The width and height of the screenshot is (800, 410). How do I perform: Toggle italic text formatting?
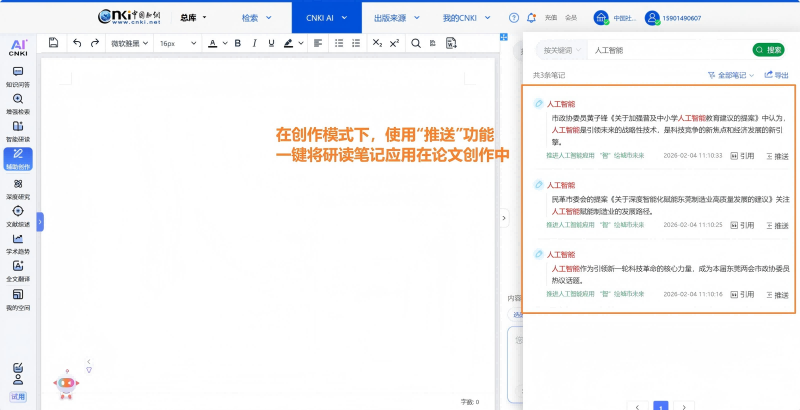[x=253, y=44]
